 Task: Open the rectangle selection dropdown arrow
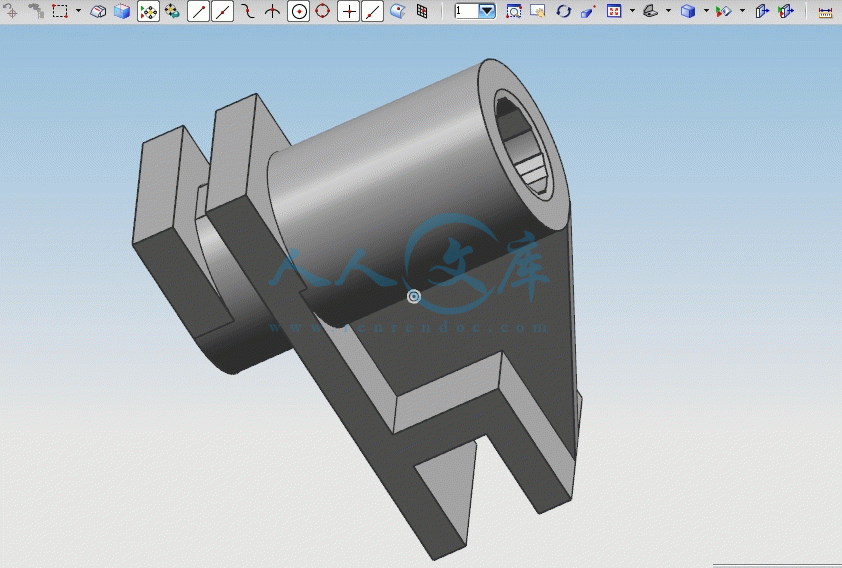[78, 11]
